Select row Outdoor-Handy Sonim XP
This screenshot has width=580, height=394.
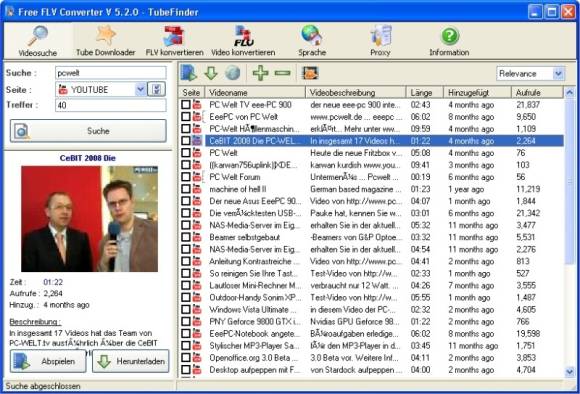[x=371, y=297]
